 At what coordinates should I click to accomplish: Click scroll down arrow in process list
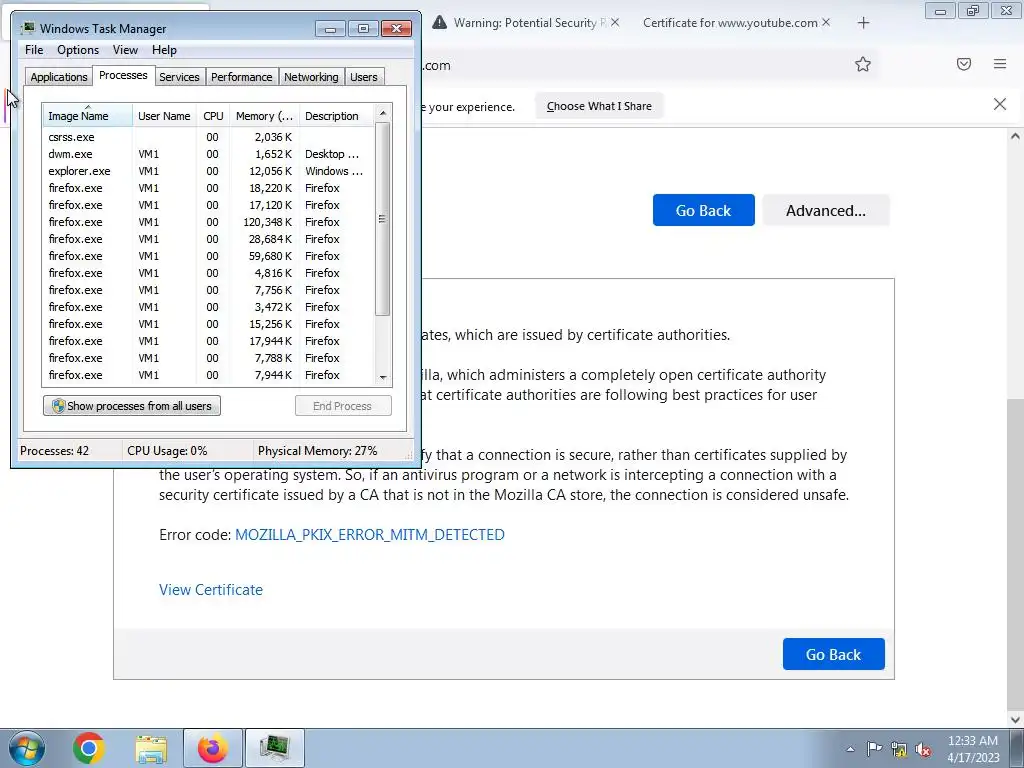point(383,377)
